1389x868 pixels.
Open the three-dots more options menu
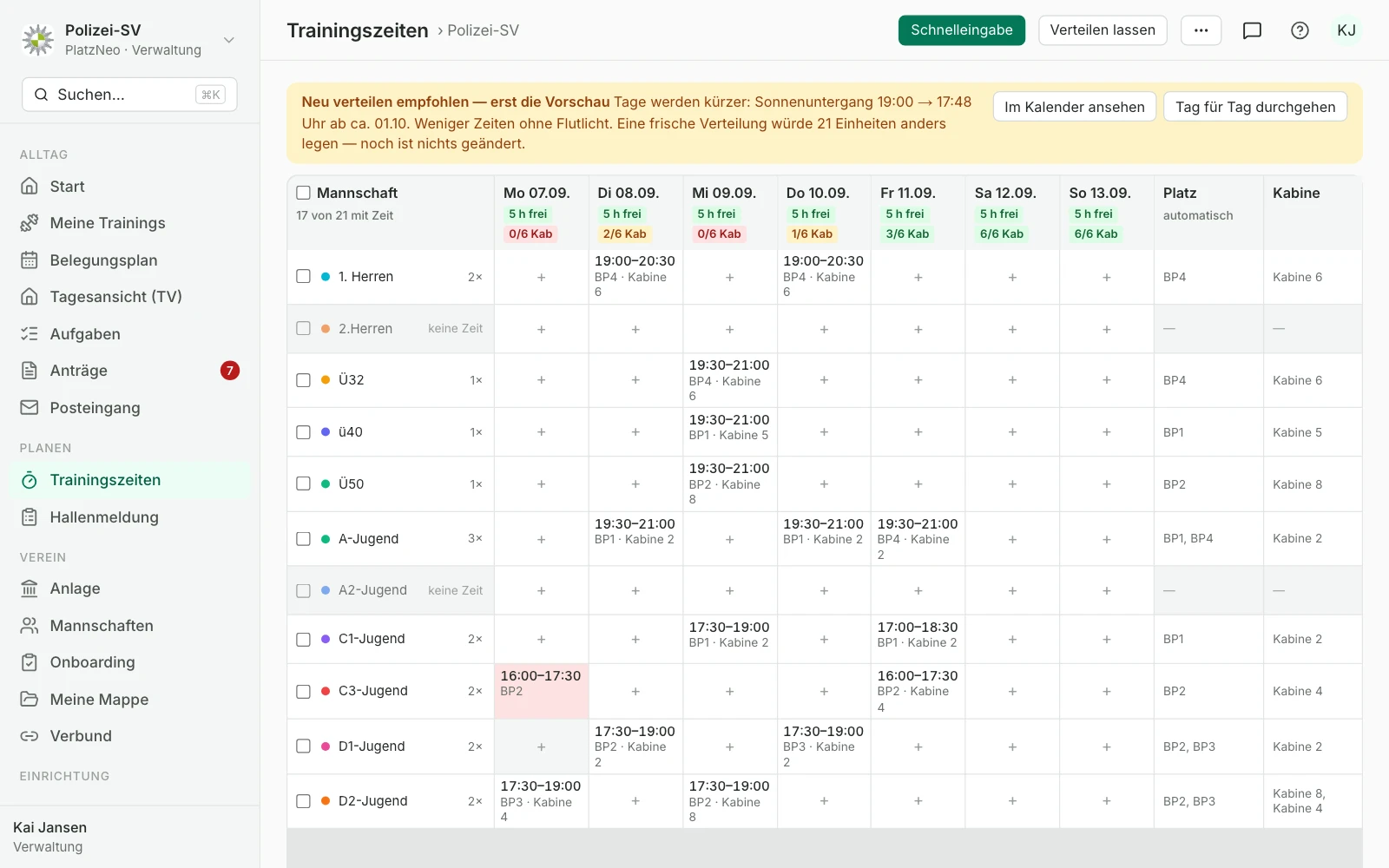[x=1201, y=30]
